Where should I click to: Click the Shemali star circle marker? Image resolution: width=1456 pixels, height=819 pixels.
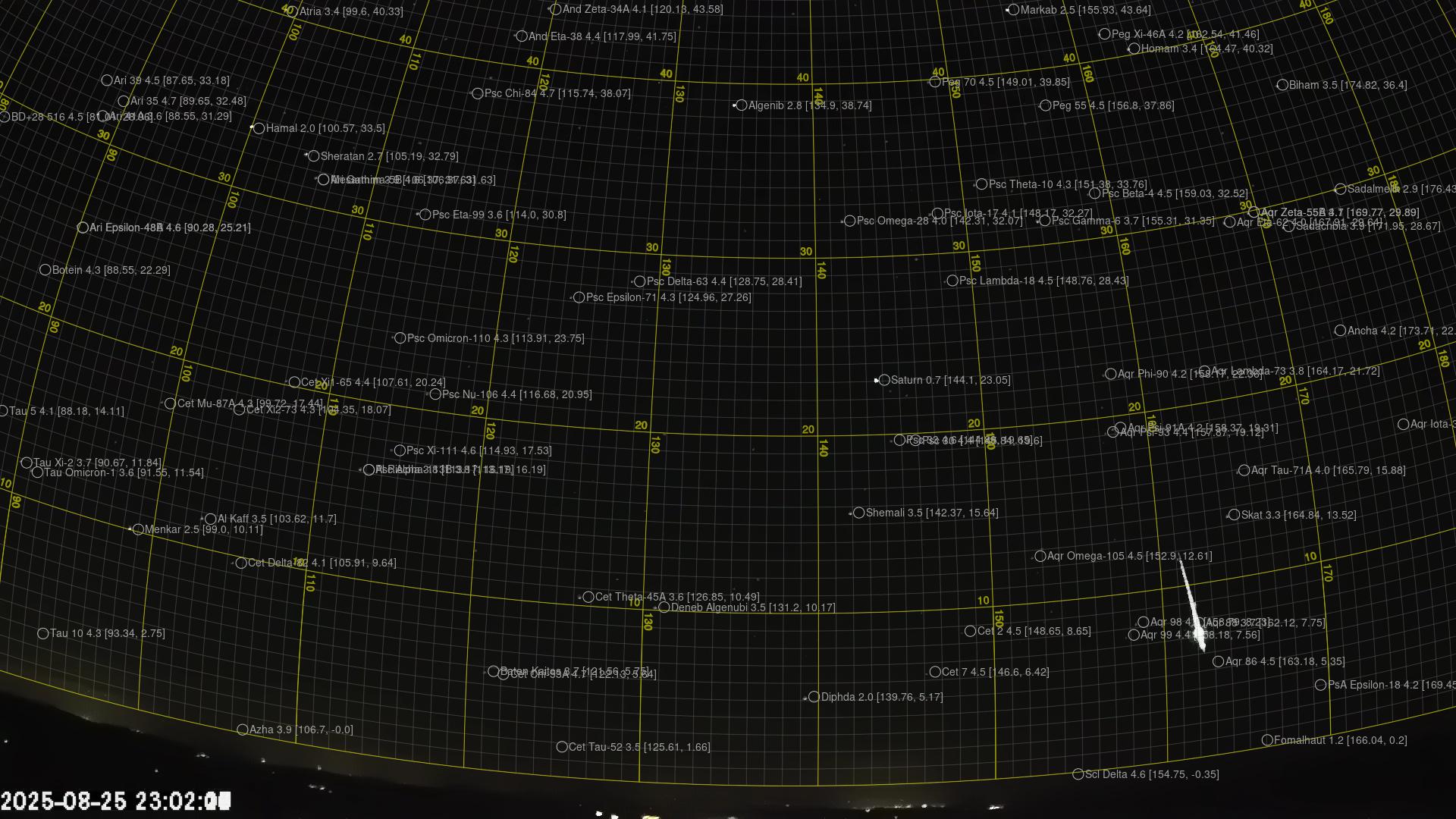click(859, 513)
